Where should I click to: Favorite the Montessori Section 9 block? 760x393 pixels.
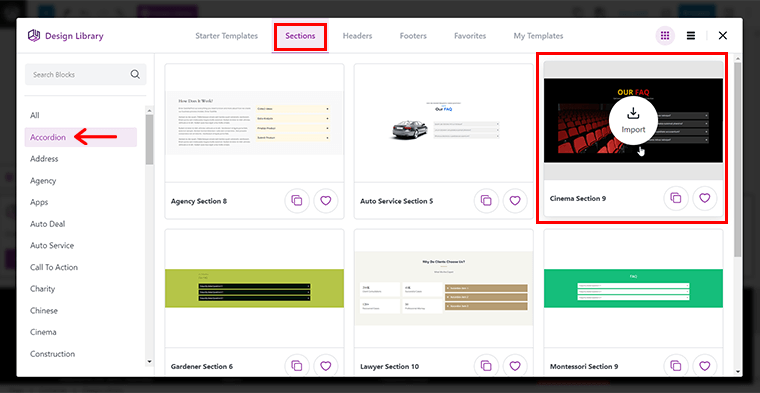coord(705,366)
